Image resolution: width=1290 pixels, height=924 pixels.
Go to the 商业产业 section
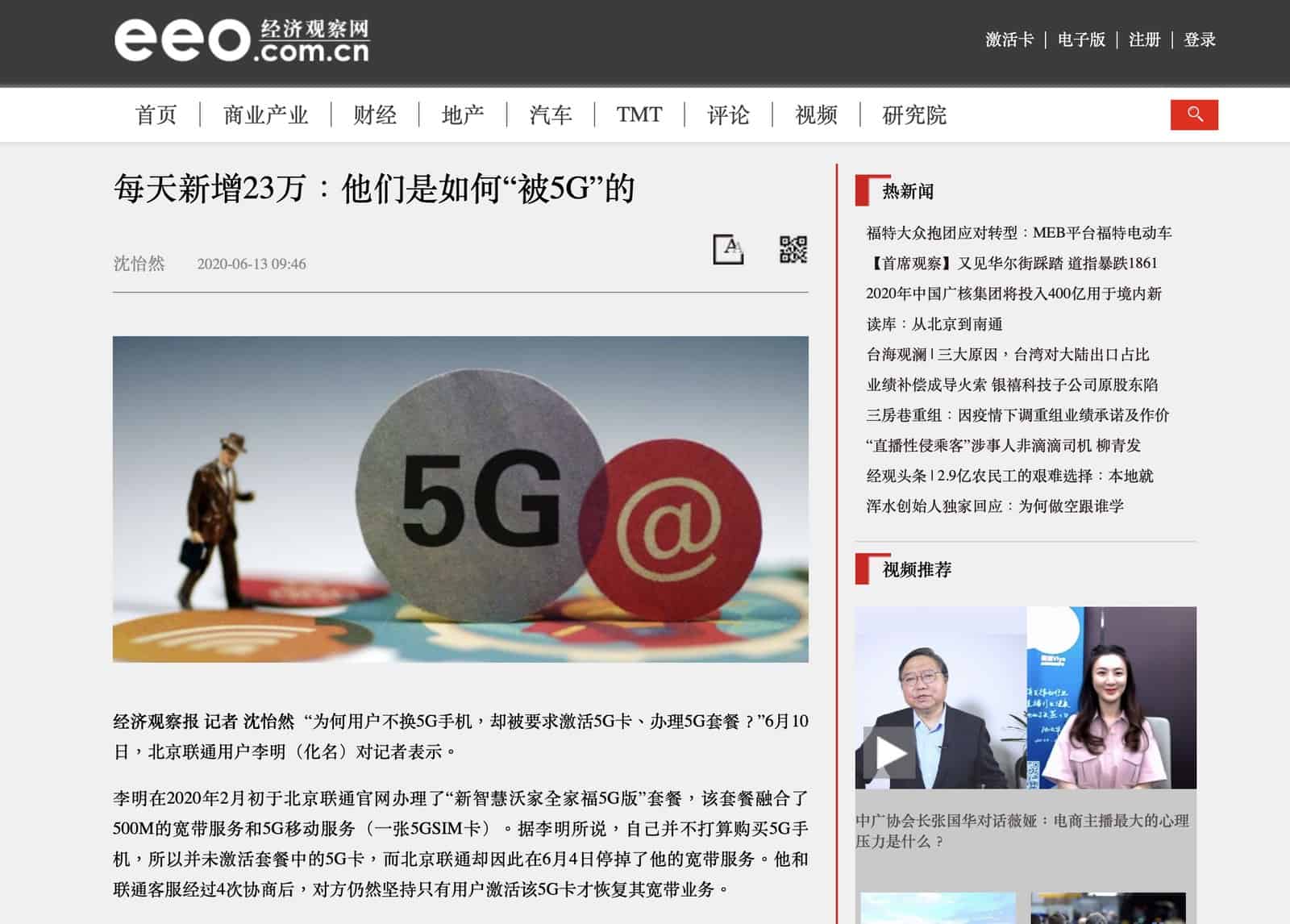[266, 115]
